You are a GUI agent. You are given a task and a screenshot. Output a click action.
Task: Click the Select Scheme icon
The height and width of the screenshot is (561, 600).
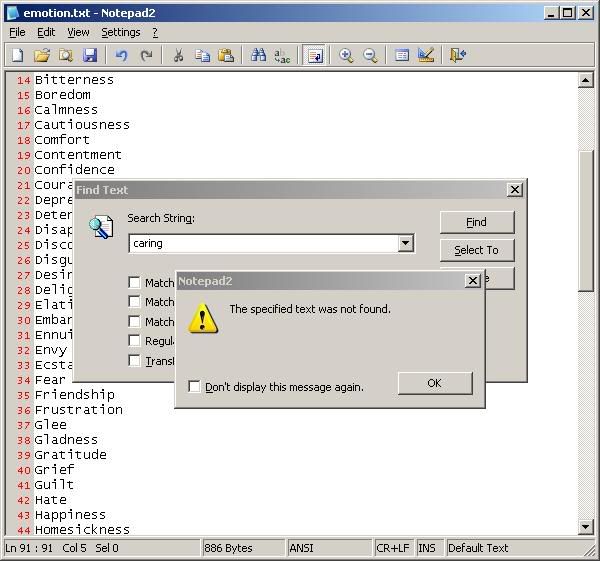pyautogui.click(x=402, y=55)
